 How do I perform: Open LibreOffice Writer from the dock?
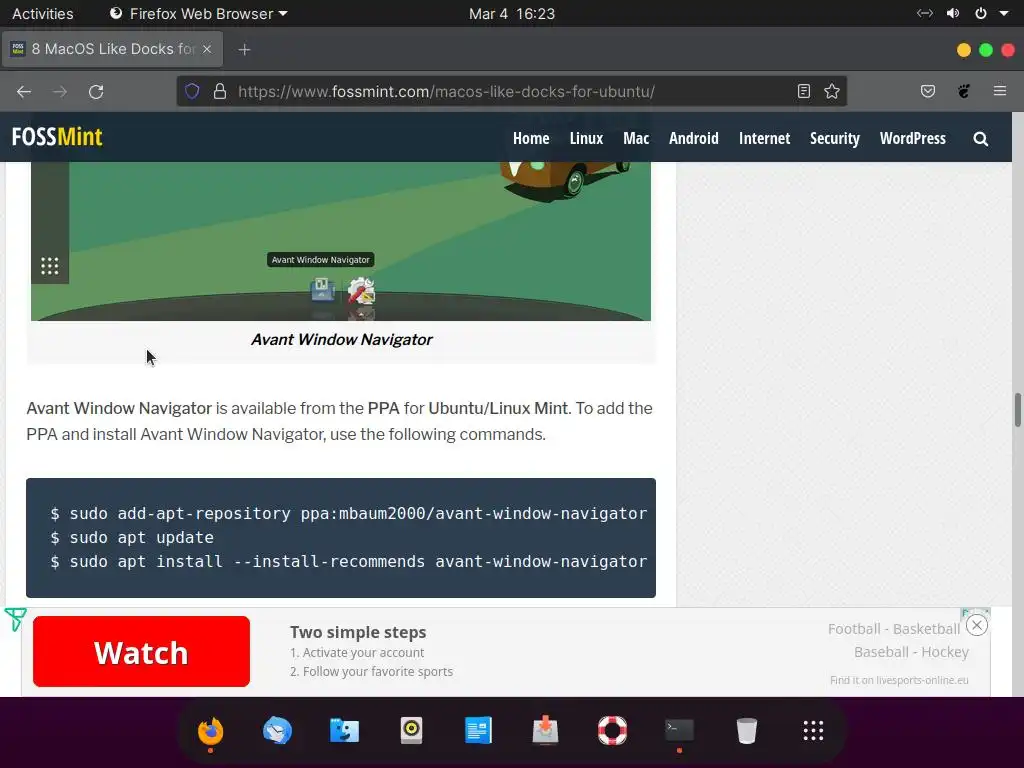coord(478,730)
